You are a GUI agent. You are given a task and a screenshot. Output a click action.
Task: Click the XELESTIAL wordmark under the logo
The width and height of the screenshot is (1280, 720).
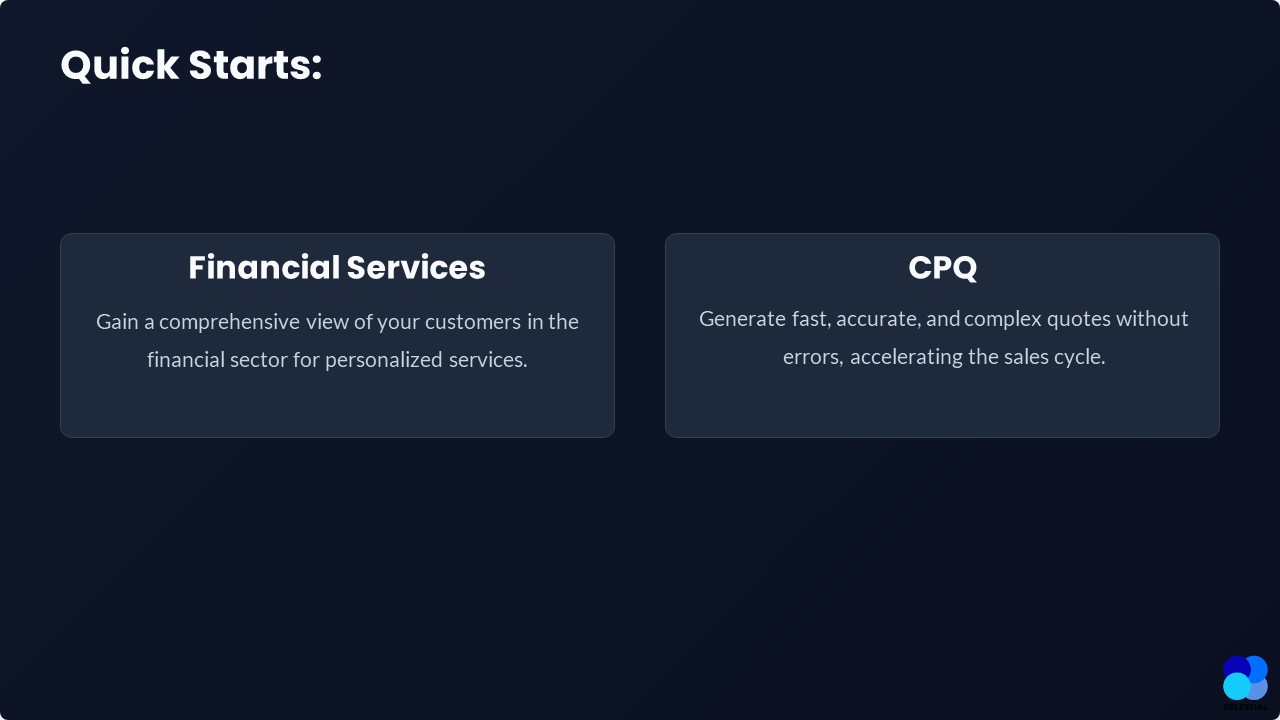(1245, 707)
